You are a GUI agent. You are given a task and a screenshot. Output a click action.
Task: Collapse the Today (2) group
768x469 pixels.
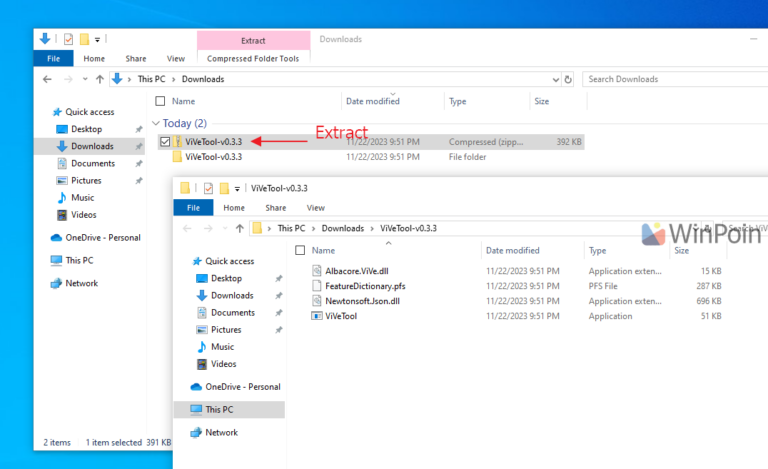[x=156, y=123]
